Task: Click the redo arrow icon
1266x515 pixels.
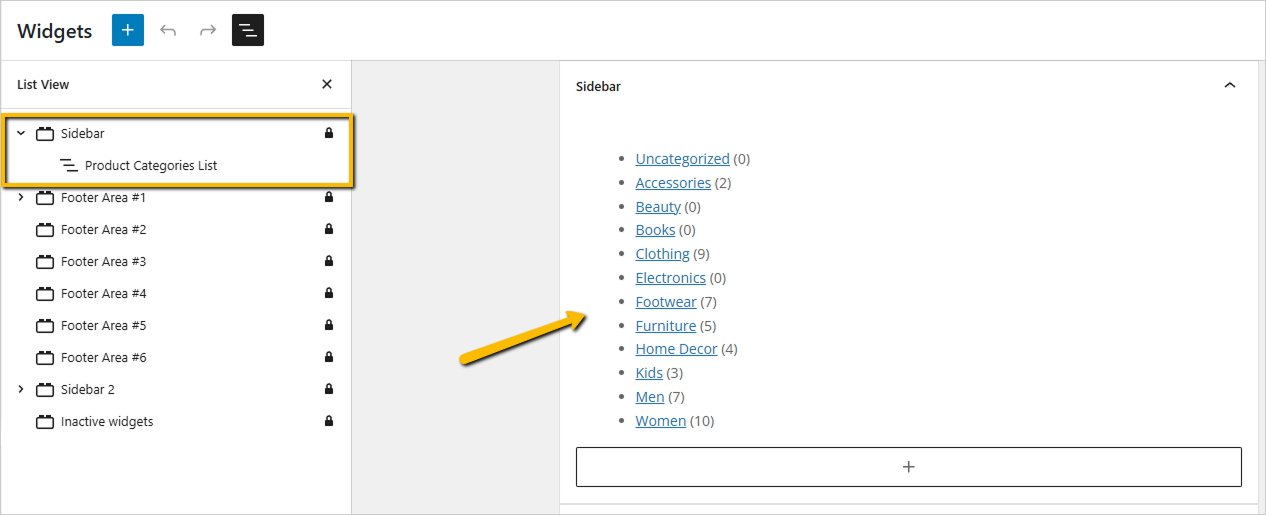Action: pyautogui.click(x=208, y=30)
